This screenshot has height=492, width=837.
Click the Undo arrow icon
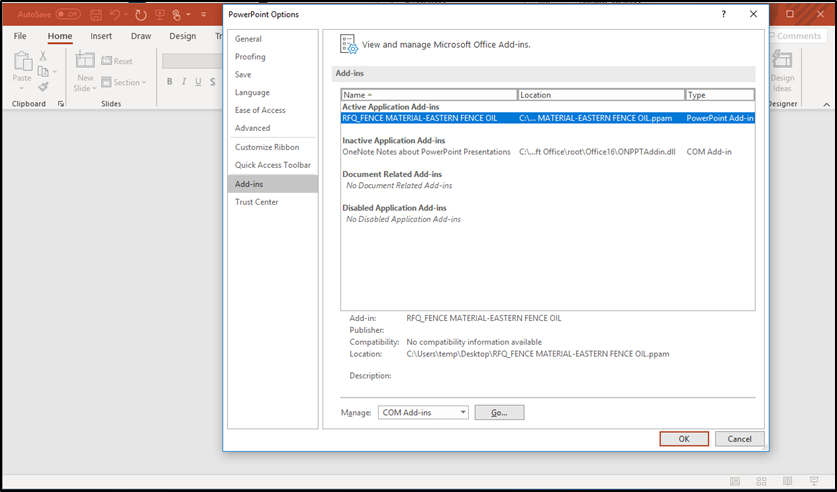tap(117, 14)
